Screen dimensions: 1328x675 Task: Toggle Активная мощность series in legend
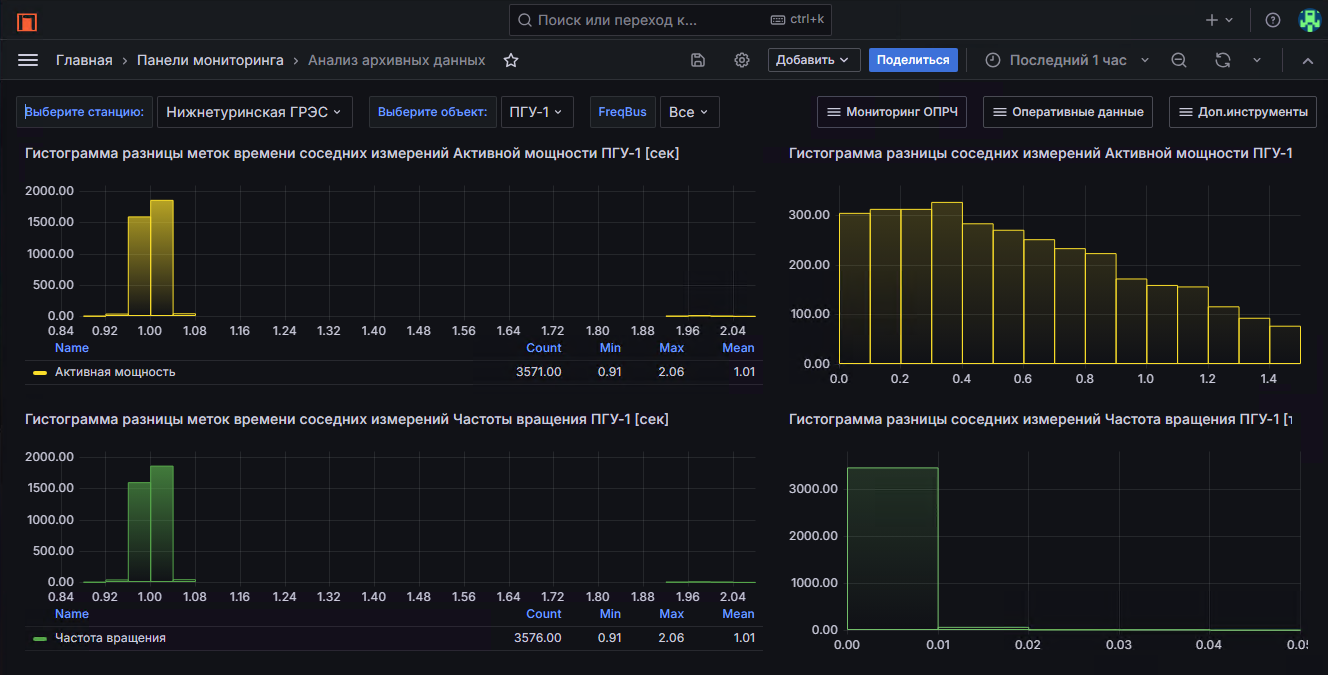click(x=115, y=372)
